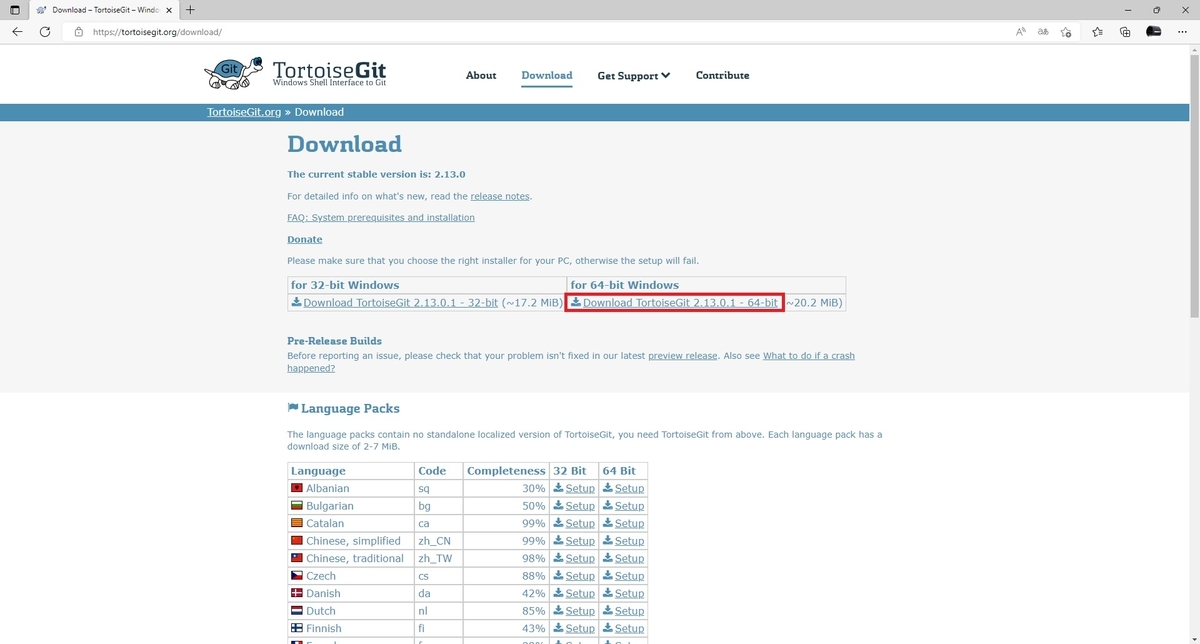This screenshot has height=644, width=1200.
Task: Click the Danish flag icon
Action: click(297, 593)
